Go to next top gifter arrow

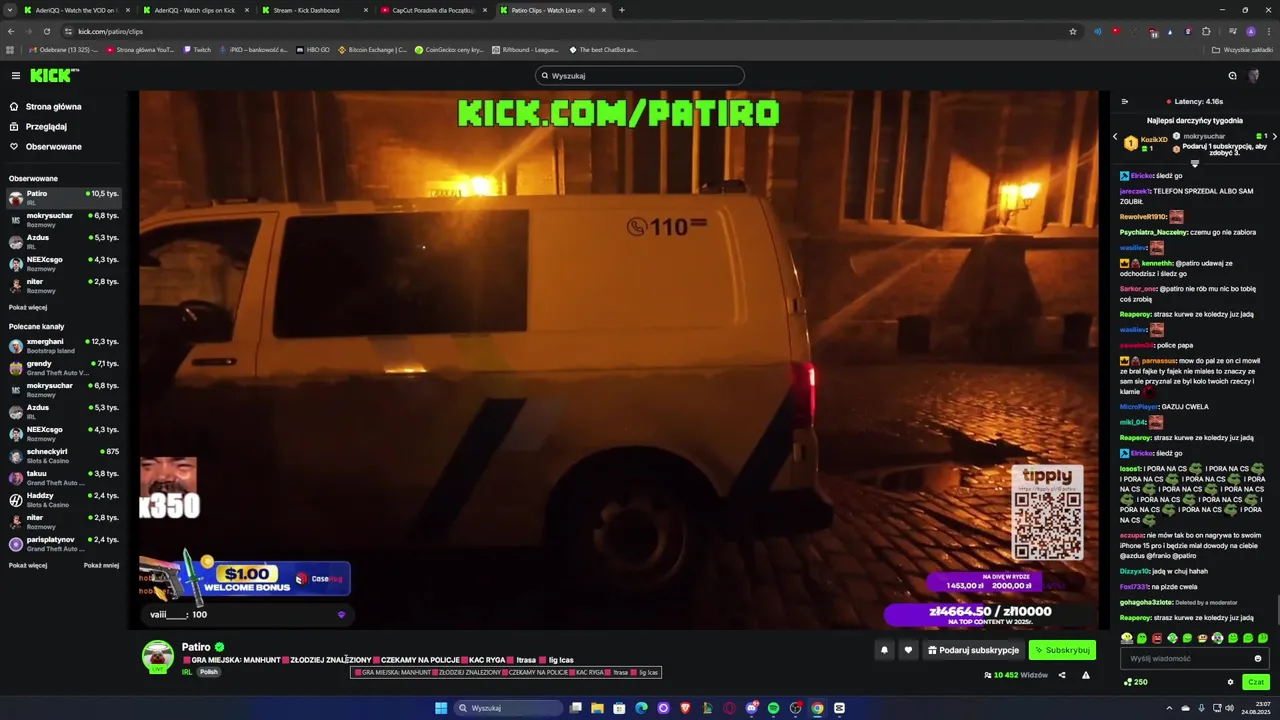click(x=1274, y=137)
